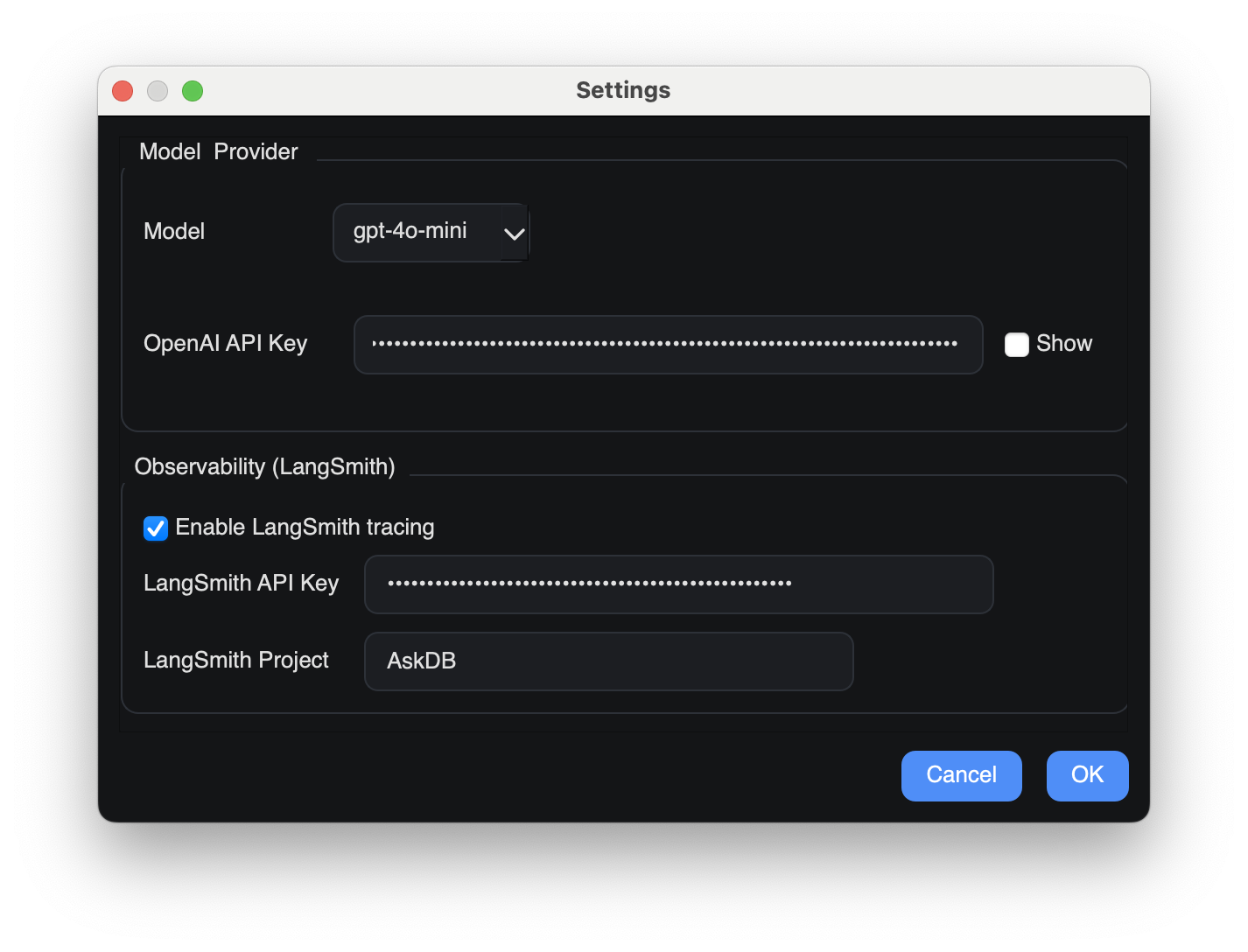Select gpt-4o-mini from the model combo box
This screenshot has height=952, width=1248.
420,232
